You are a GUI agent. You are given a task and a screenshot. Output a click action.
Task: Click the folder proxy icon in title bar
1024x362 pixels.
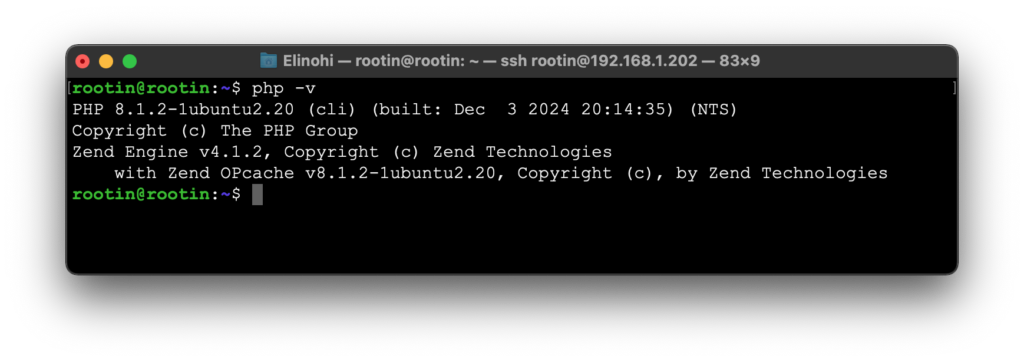(x=268, y=61)
